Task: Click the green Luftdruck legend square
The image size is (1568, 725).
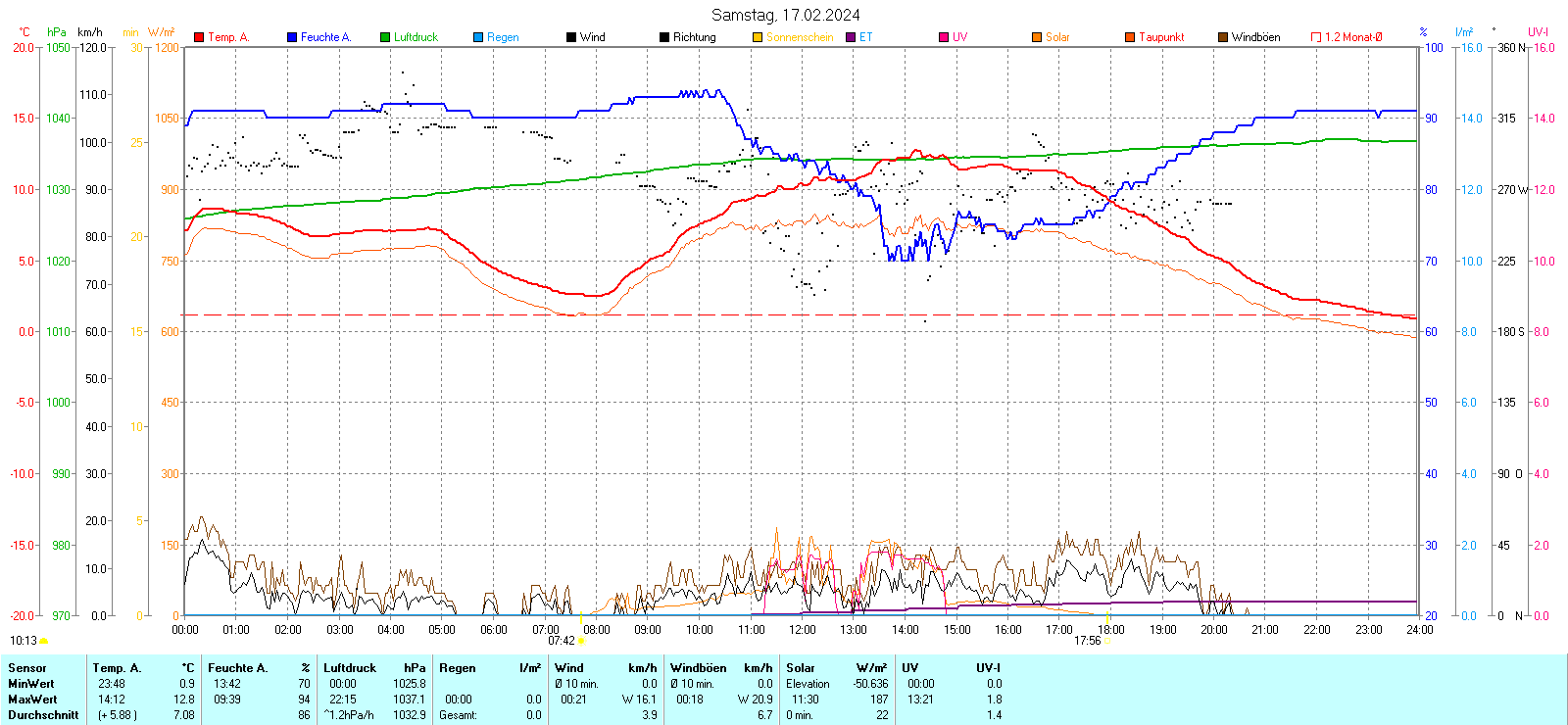Action: (385, 37)
